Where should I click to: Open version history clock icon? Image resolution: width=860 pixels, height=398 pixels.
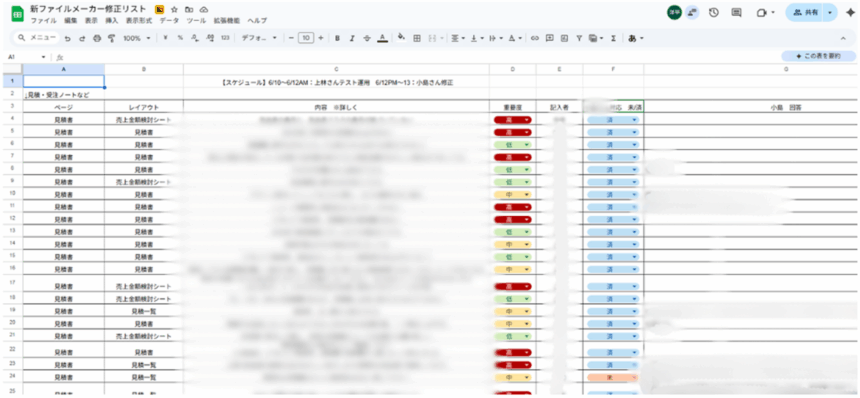[714, 13]
